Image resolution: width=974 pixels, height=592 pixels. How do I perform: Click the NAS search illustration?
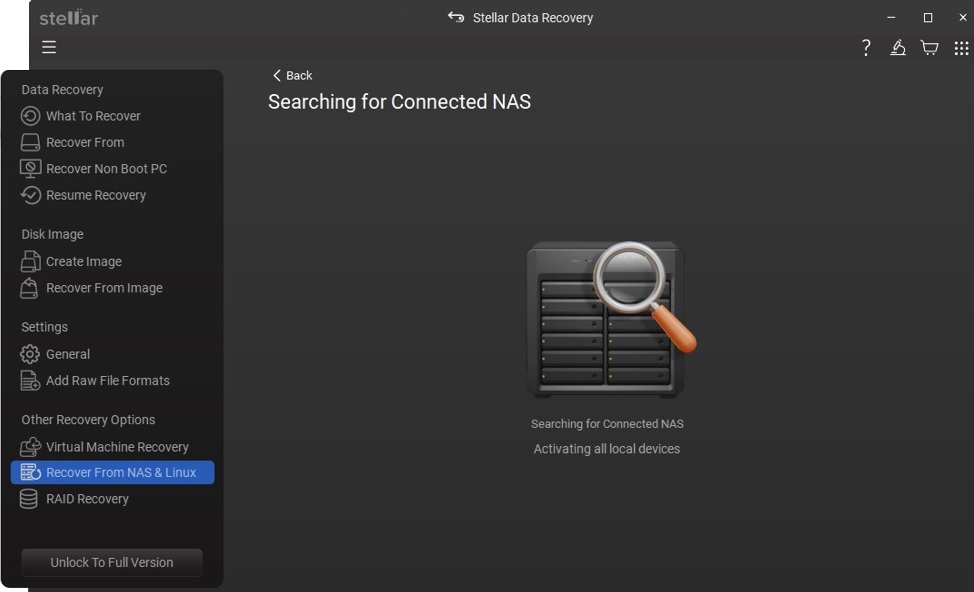pyautogui.click(x=611, y=319)
